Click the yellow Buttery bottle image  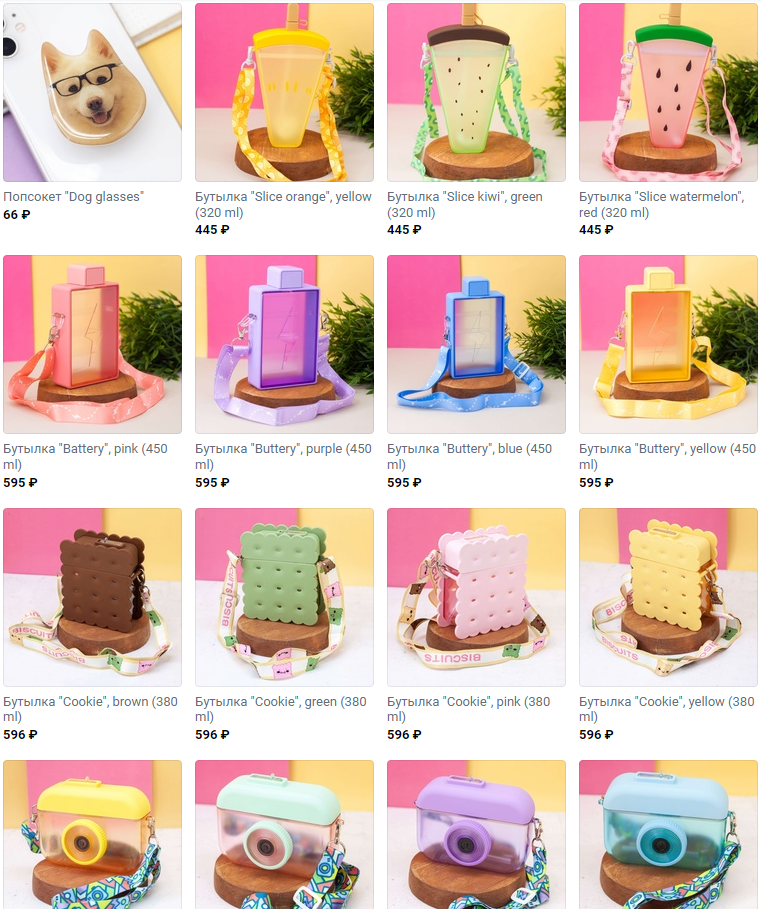(x=668, y=344)
